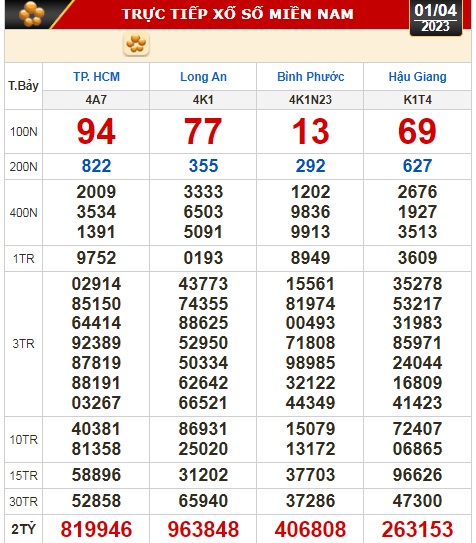Viewport: 476px width, 543px height.
Task: Click the 400N result 3513
Action: point(417,232)
